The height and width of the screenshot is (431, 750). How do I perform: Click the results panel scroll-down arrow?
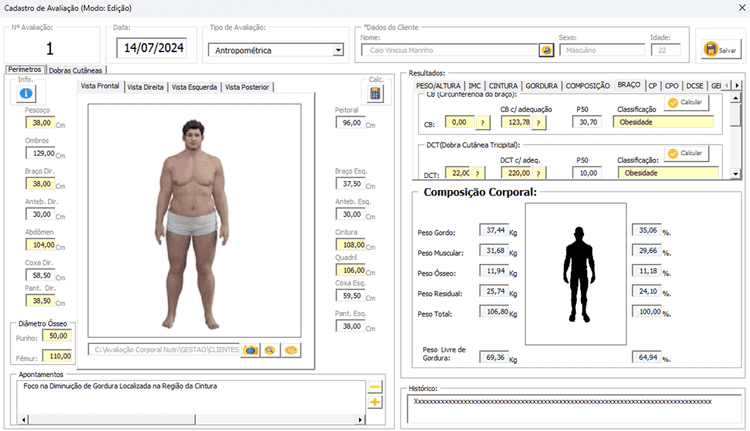pyautogui.click(x=736, y=174)
